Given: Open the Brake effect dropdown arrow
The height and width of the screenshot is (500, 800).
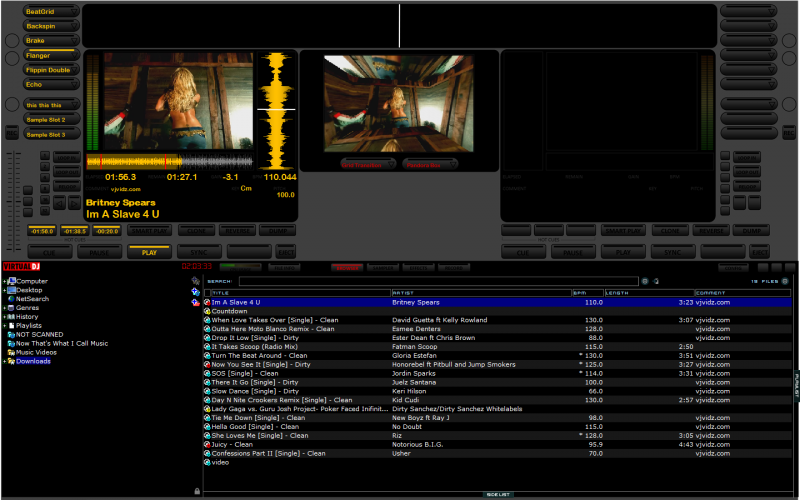Looking at the screenshot, I should 74,40.
